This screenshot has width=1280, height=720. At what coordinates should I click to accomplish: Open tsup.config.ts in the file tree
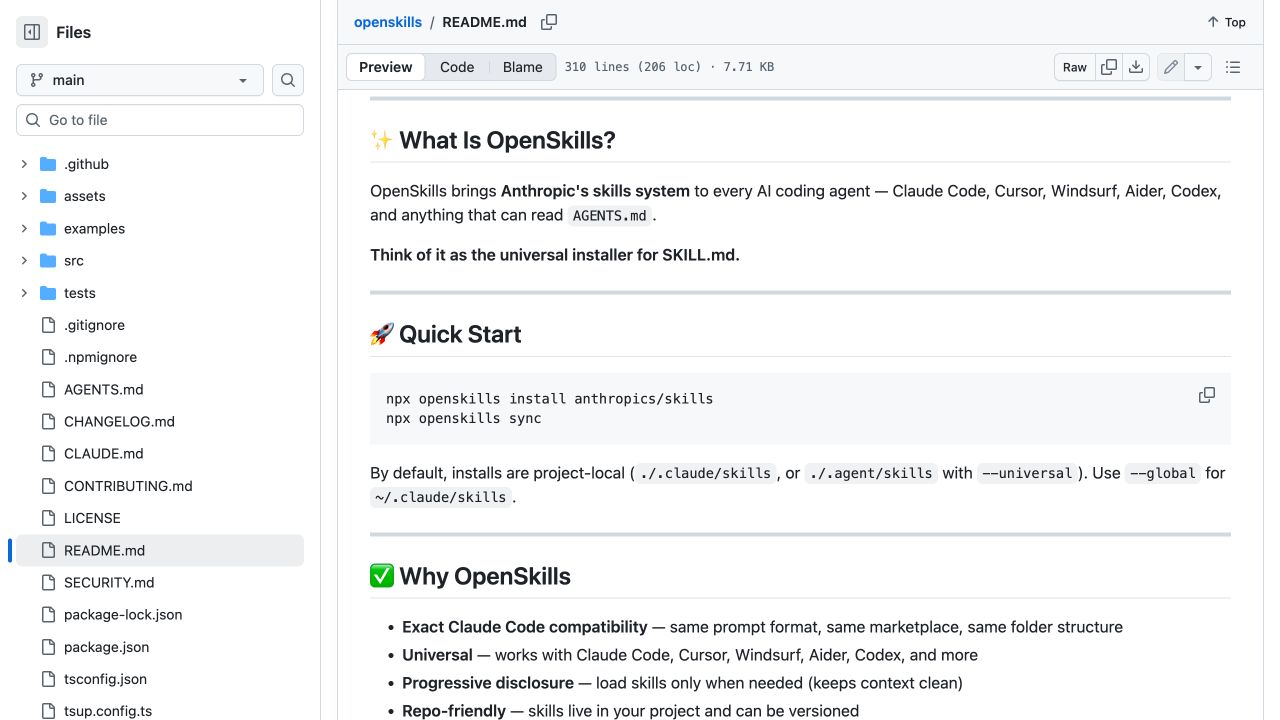108,711
